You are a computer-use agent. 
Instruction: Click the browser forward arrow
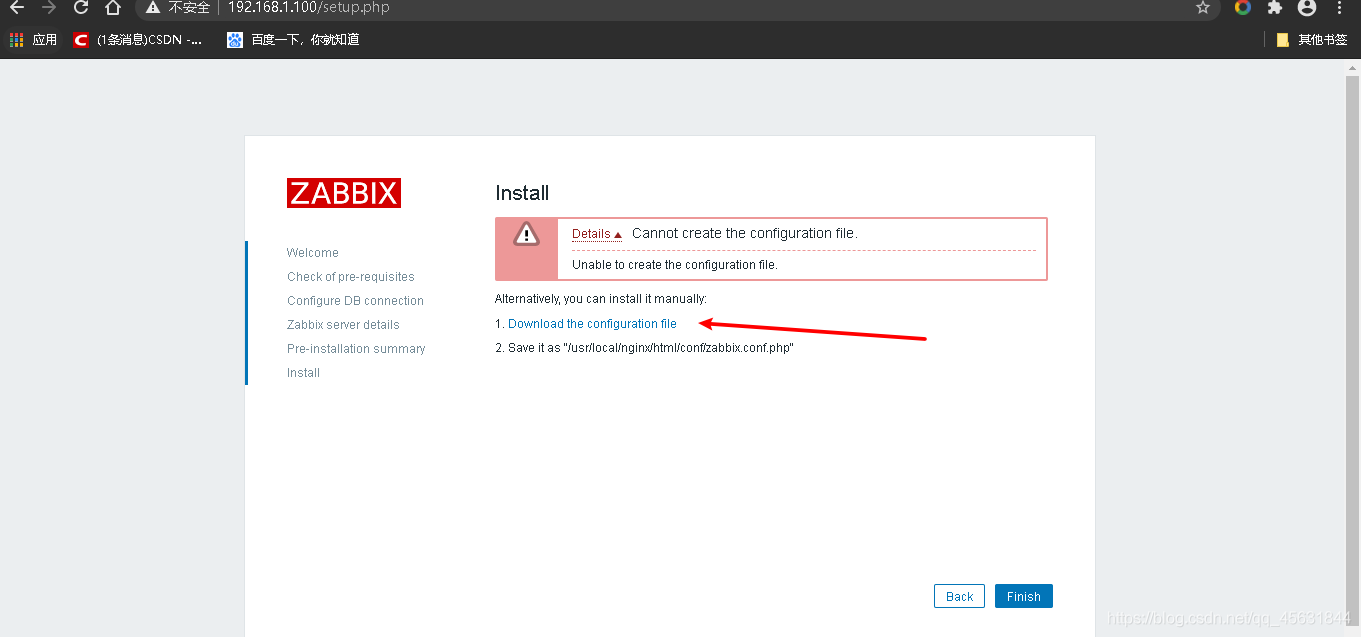point(49,8)
